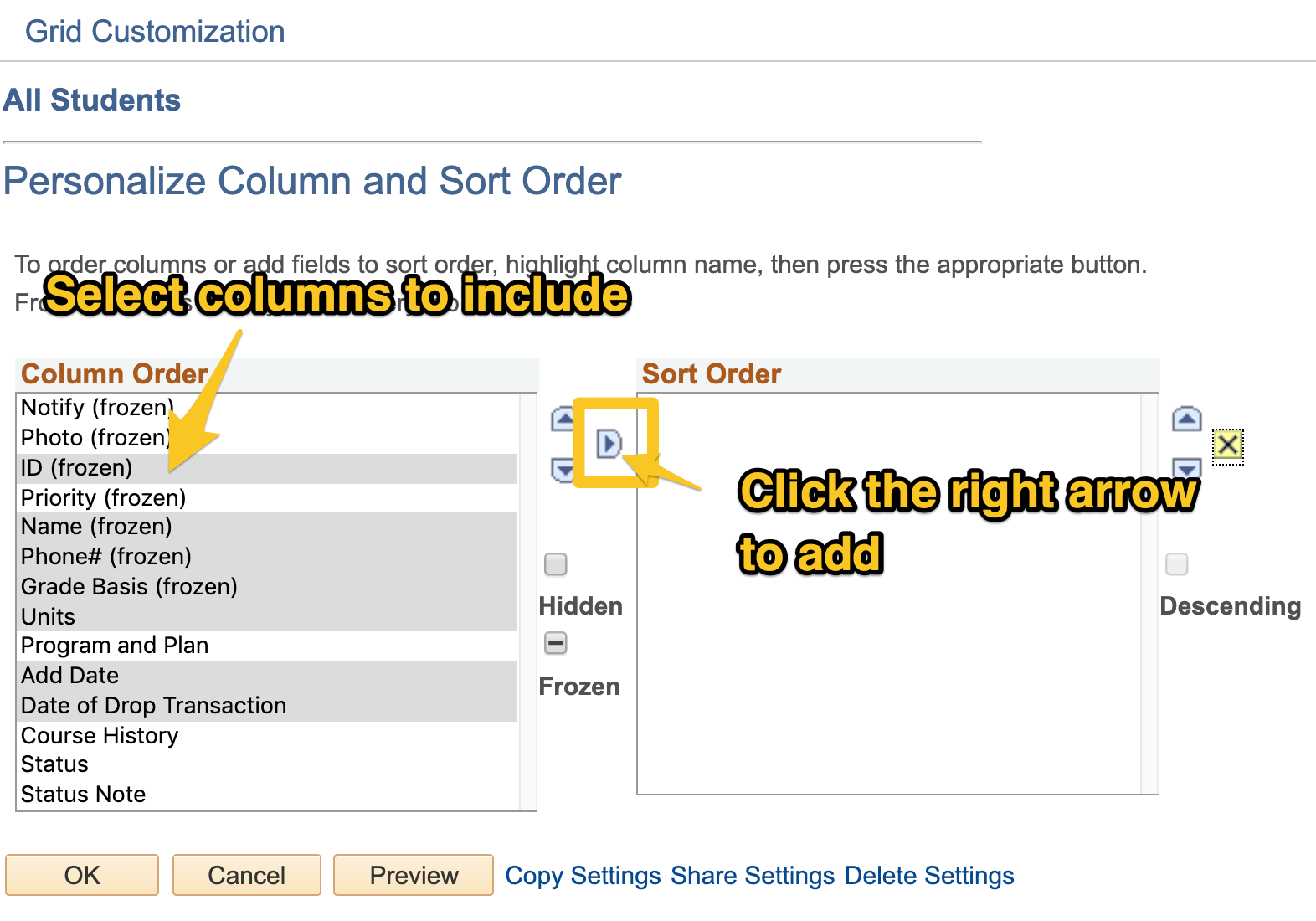Select the Priority (frozen) column entry
Image resolution: width=1316 pixels, height=921 pixels.
104,498
